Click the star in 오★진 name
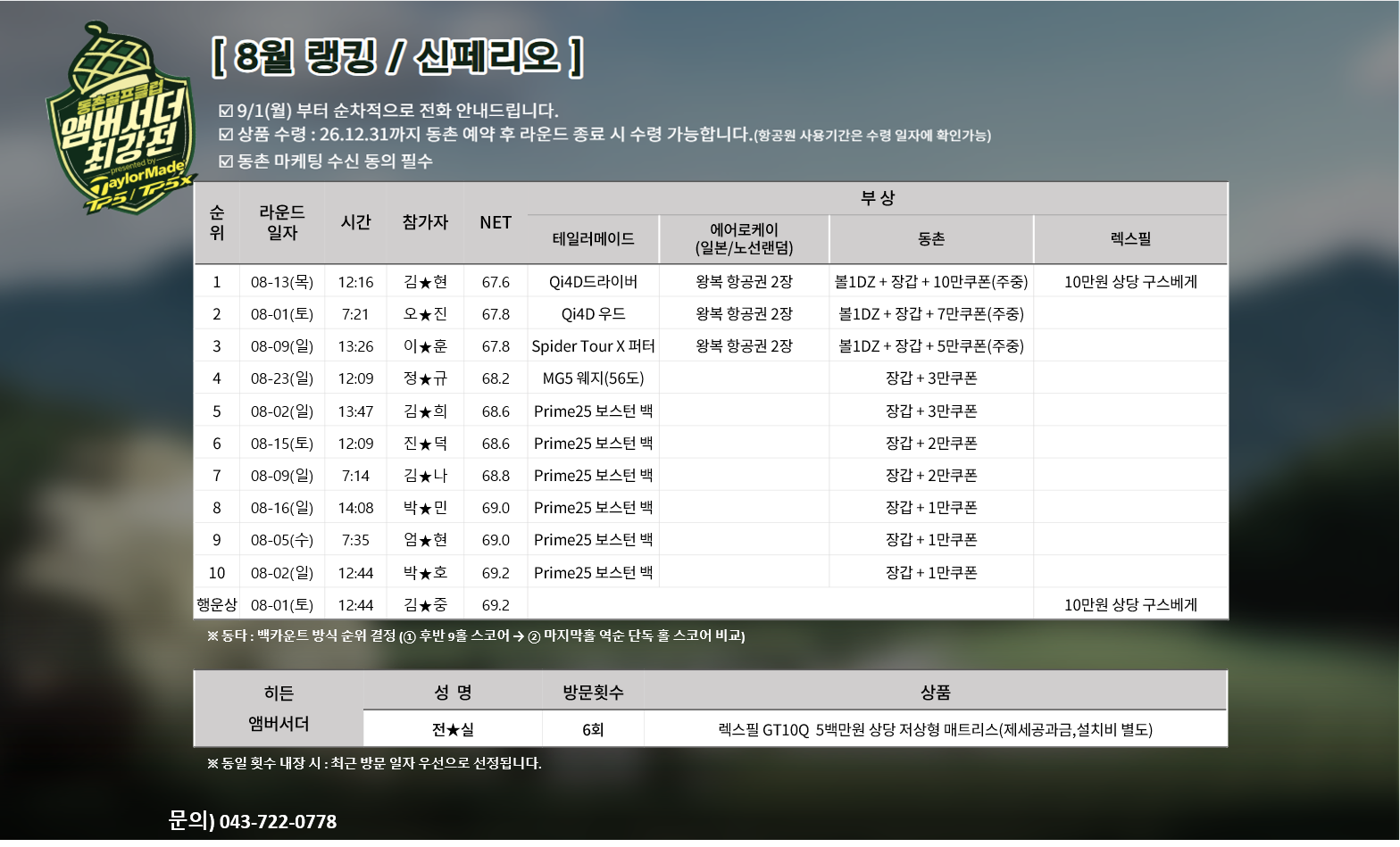The height and width of the screenshot is (847, 1400). pos(426,315)
